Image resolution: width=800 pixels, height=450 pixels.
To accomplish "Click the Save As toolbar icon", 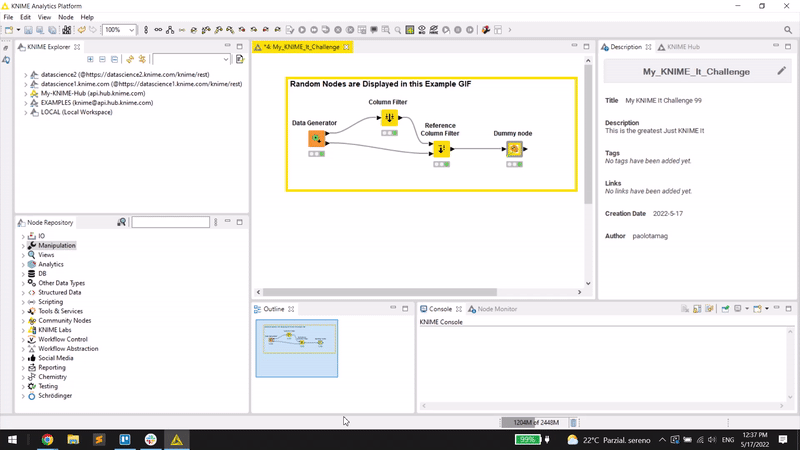I will tap(40, 30).
